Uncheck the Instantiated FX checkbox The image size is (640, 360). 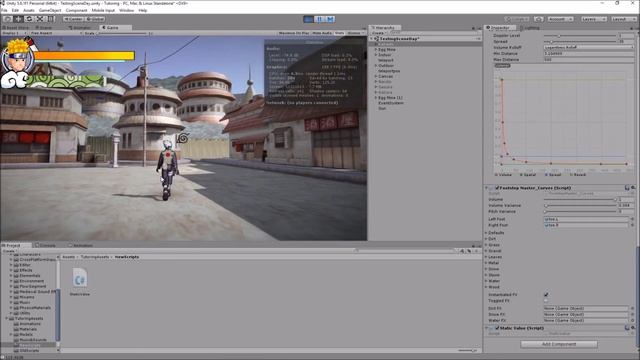[546, 294]
